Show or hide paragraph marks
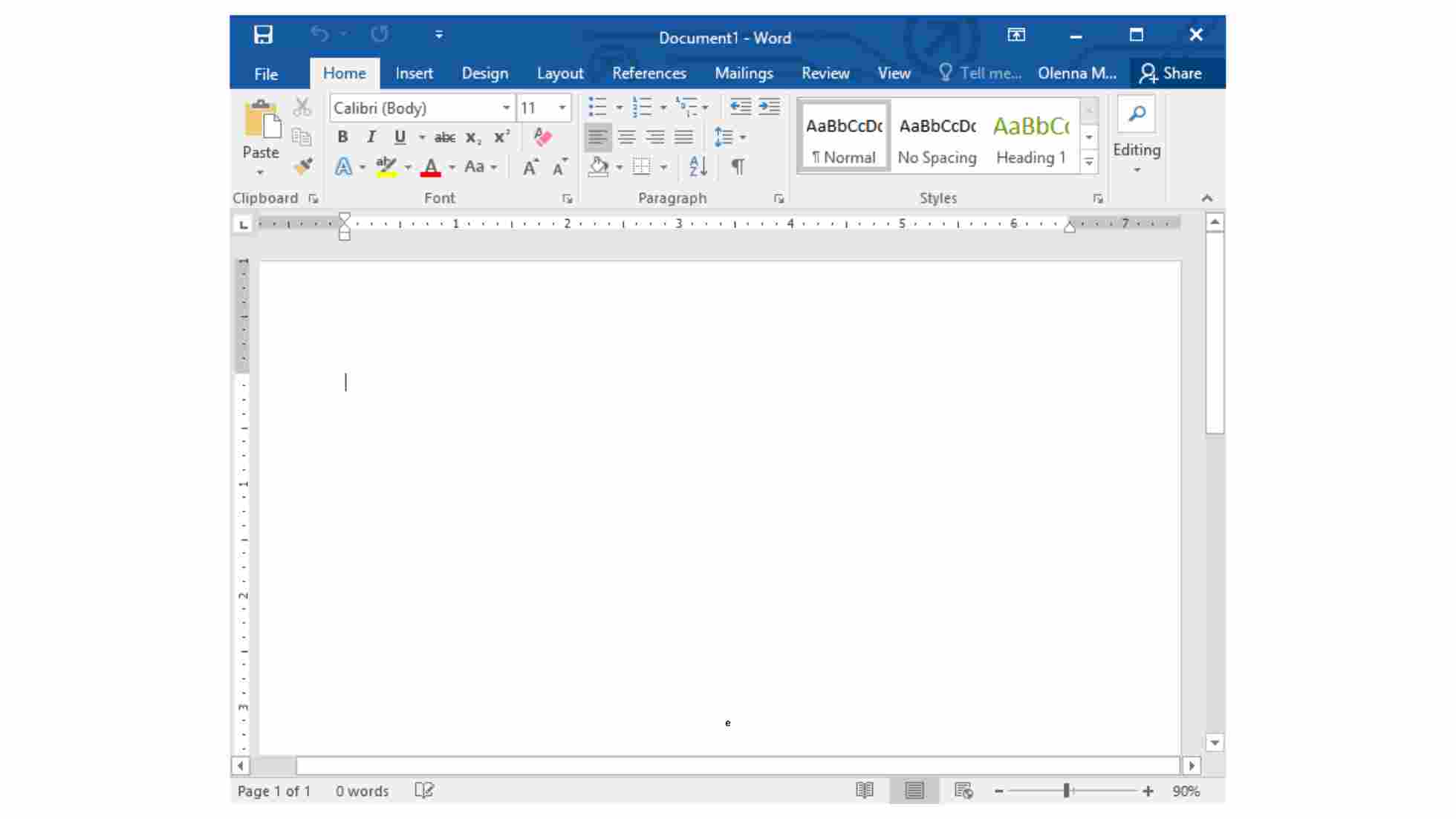The width and height of the screenshot is (1456, 819). pyautogui.click(x=738, y=166)
